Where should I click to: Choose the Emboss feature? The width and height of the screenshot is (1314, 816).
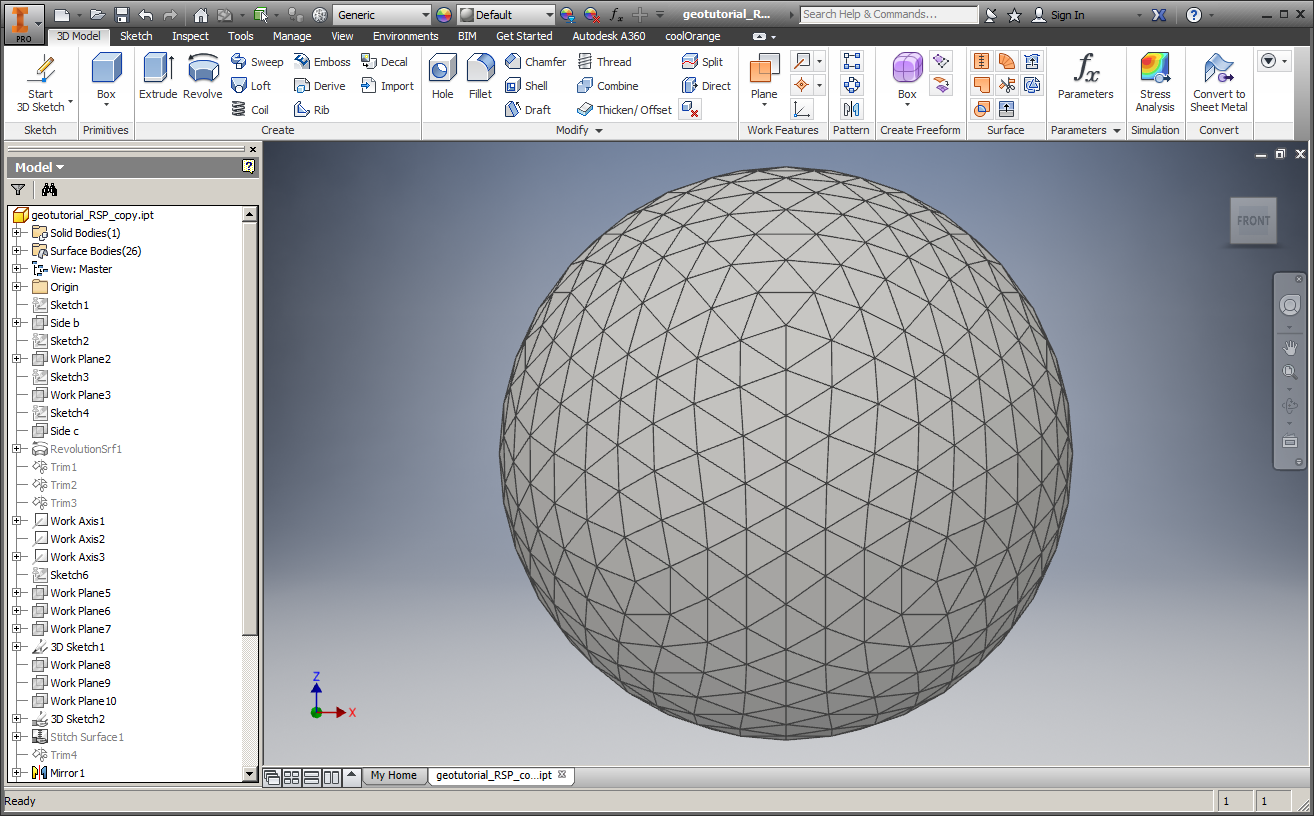pos(322,62)
